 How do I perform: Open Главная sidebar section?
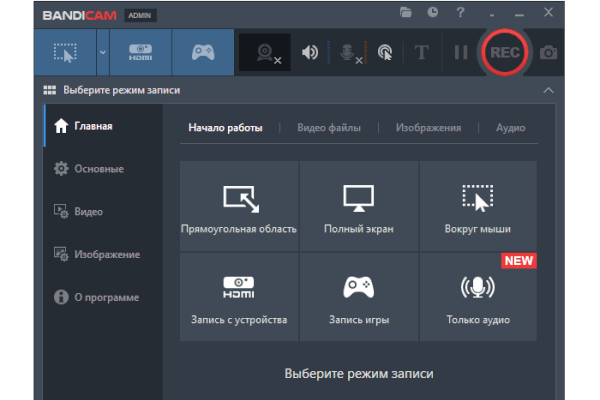click(103, 126)
